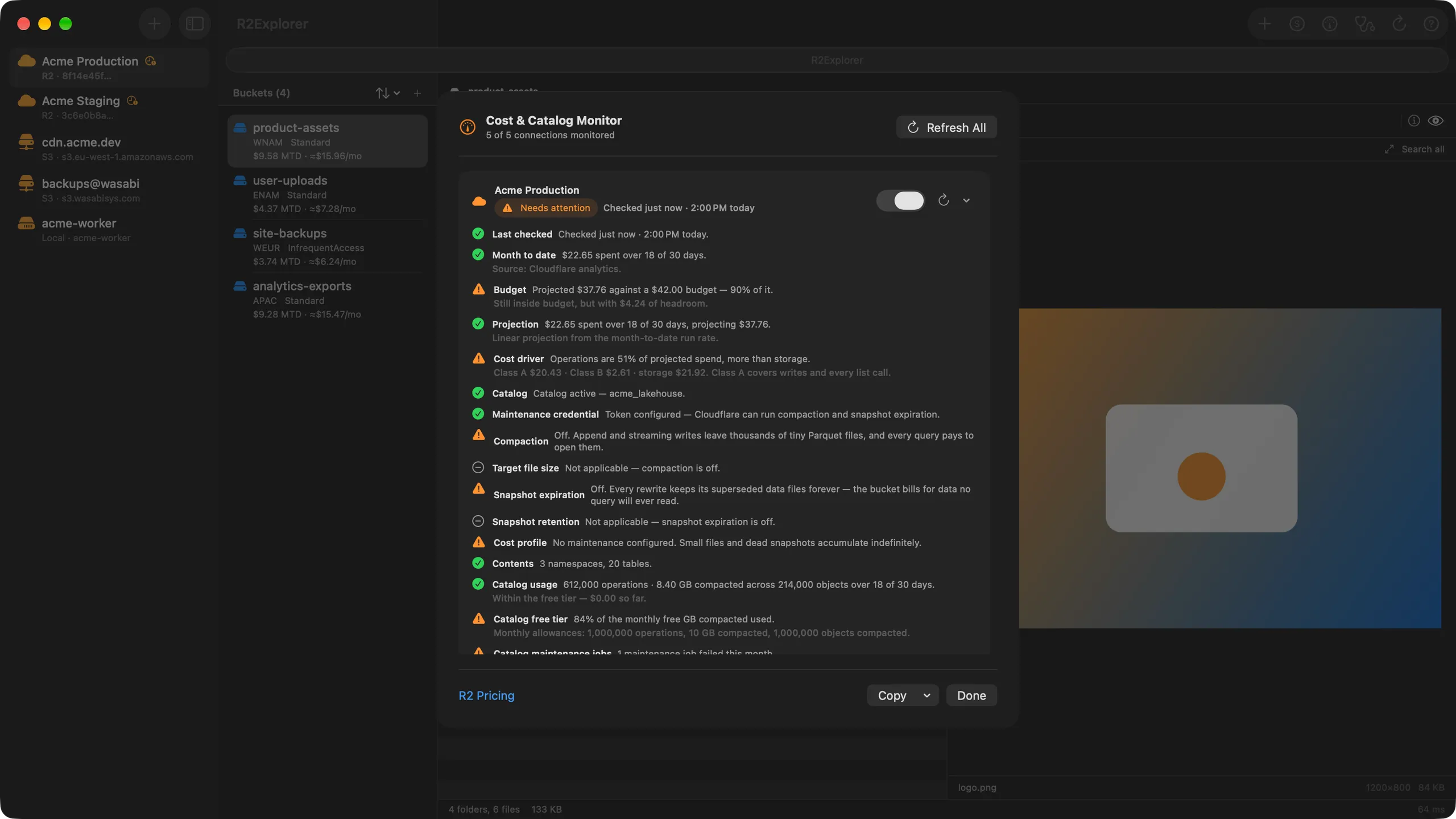This screenshot has width=1456, height=819.
Task: Click Done to close the monitor
Action: pyautogui.click(x=971, y=695)
